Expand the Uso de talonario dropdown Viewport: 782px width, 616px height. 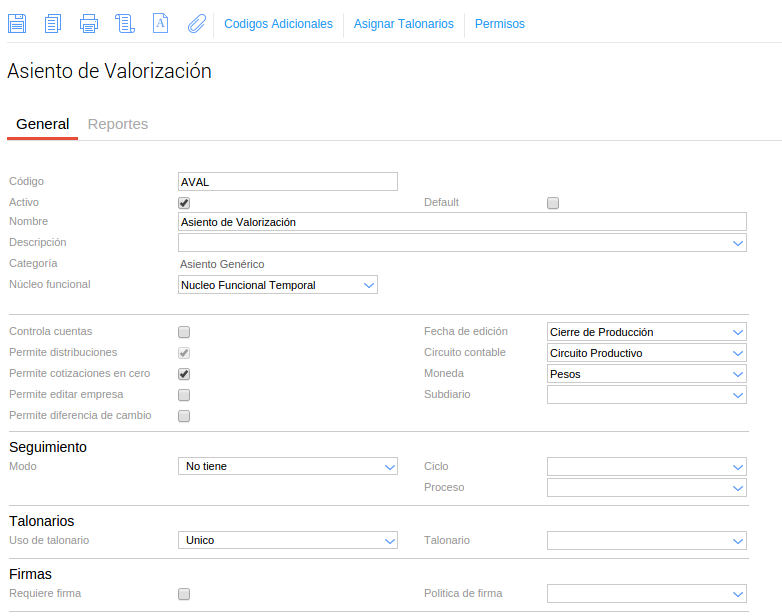click(x=287, y=541)
